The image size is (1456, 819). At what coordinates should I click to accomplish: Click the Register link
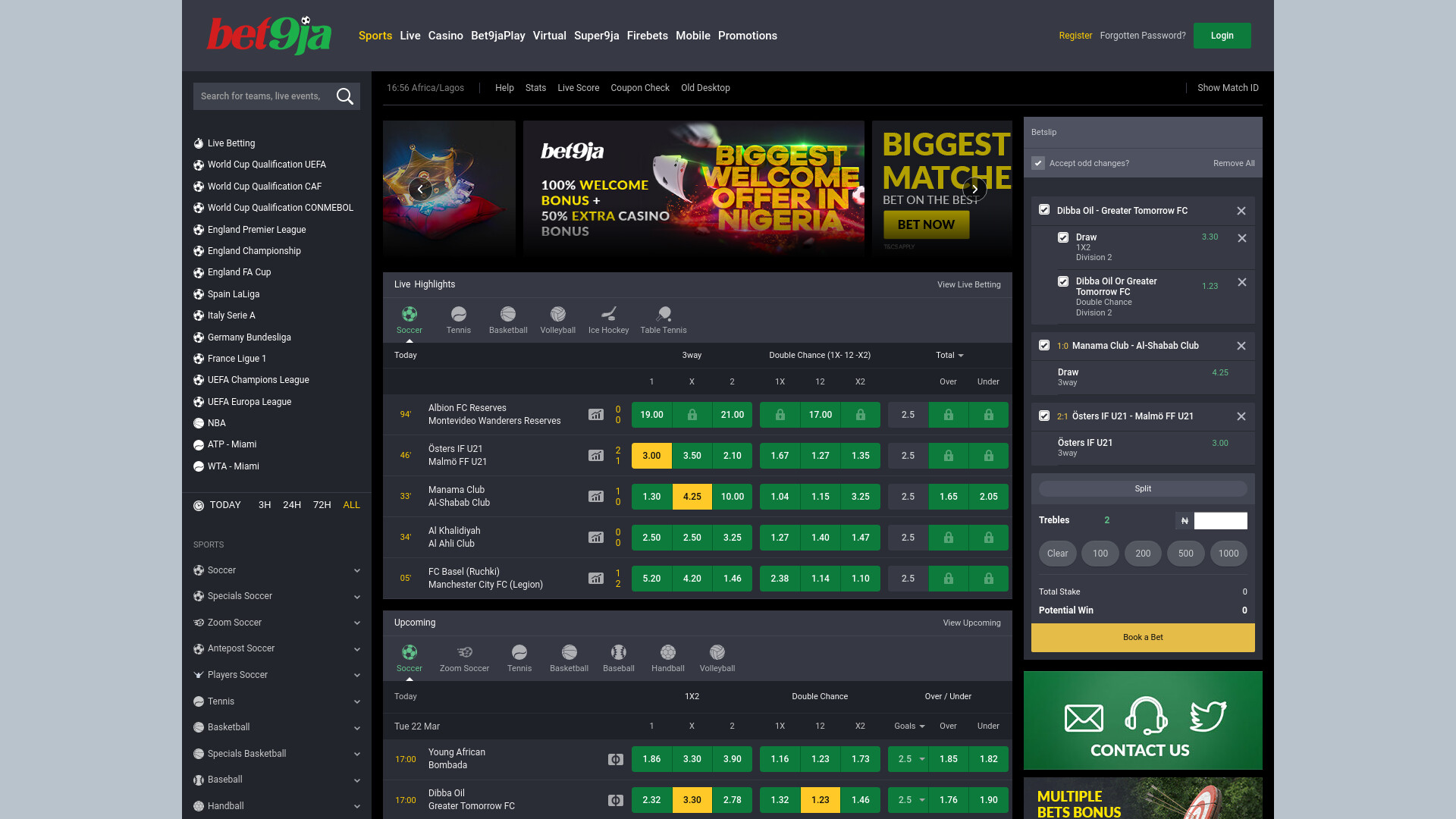tap(1075, 36)
